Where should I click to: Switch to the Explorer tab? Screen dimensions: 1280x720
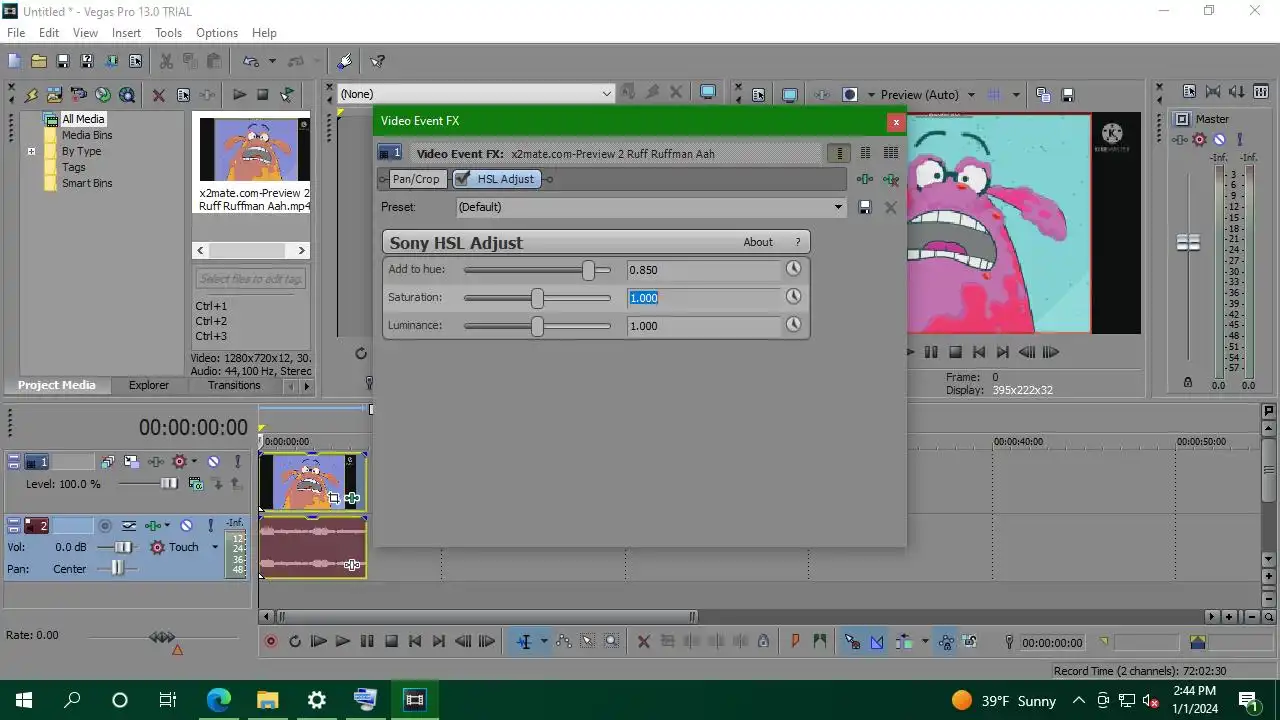[149, 385]
